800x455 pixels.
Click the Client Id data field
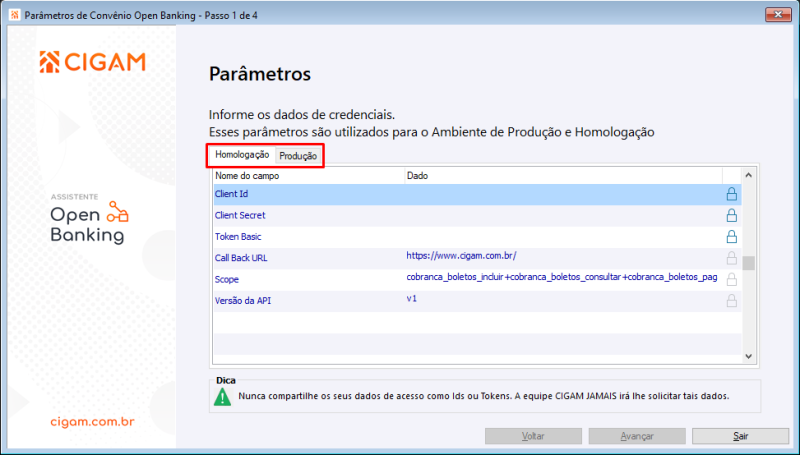563,194
